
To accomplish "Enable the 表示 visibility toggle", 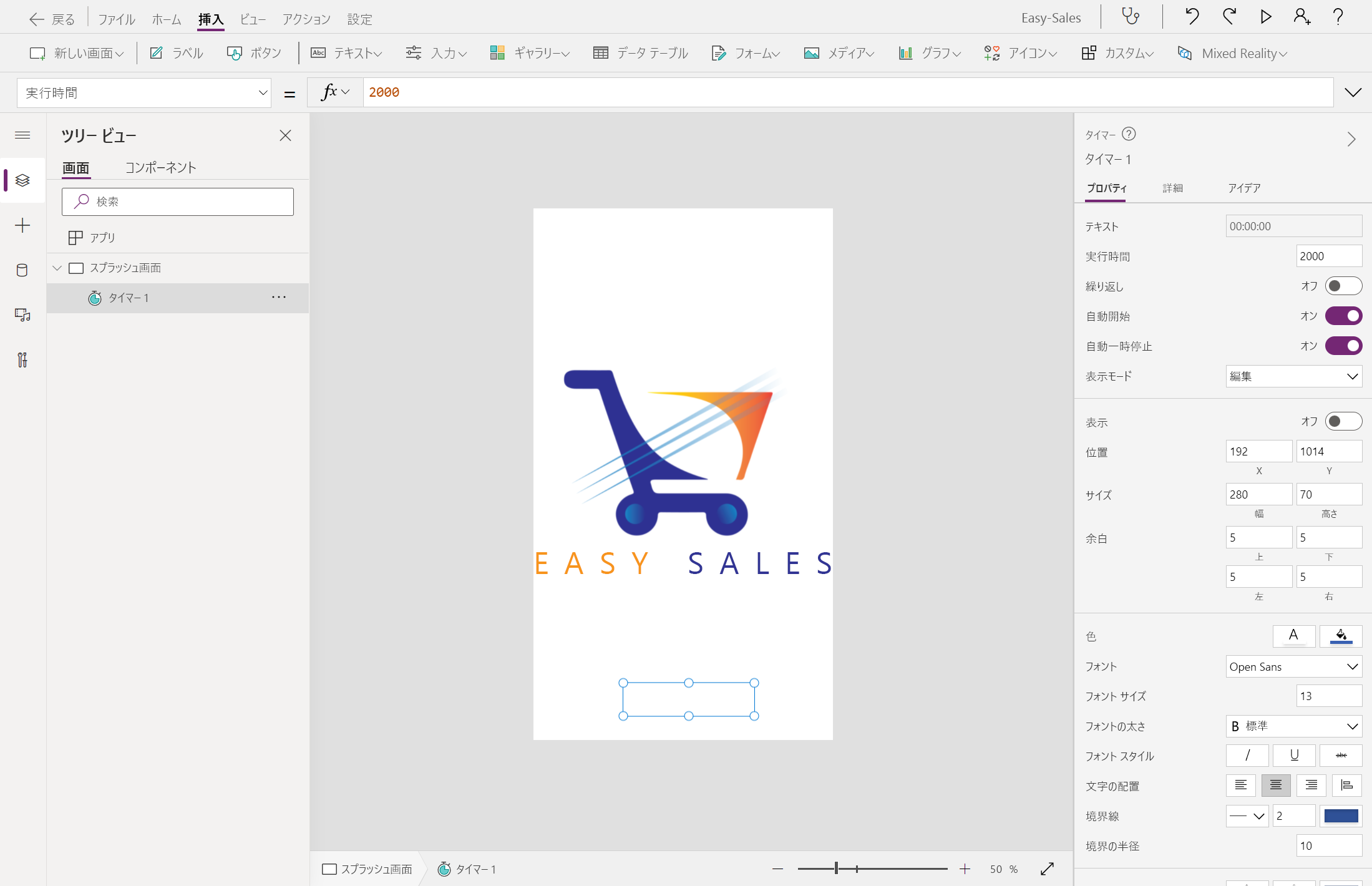I will (1343, 421).
